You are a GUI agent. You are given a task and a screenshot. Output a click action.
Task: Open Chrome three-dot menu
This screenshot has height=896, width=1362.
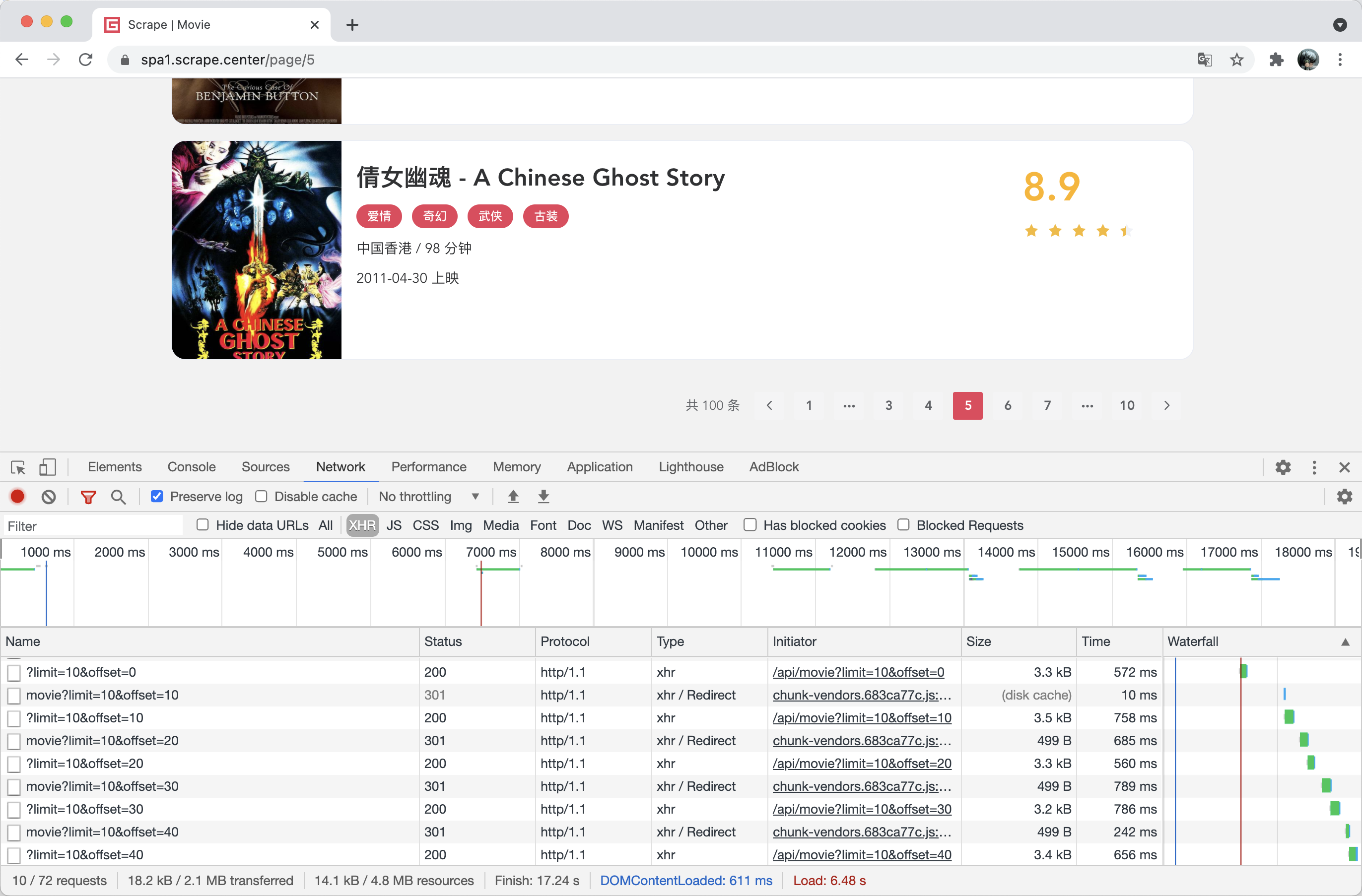(1340, 60)
